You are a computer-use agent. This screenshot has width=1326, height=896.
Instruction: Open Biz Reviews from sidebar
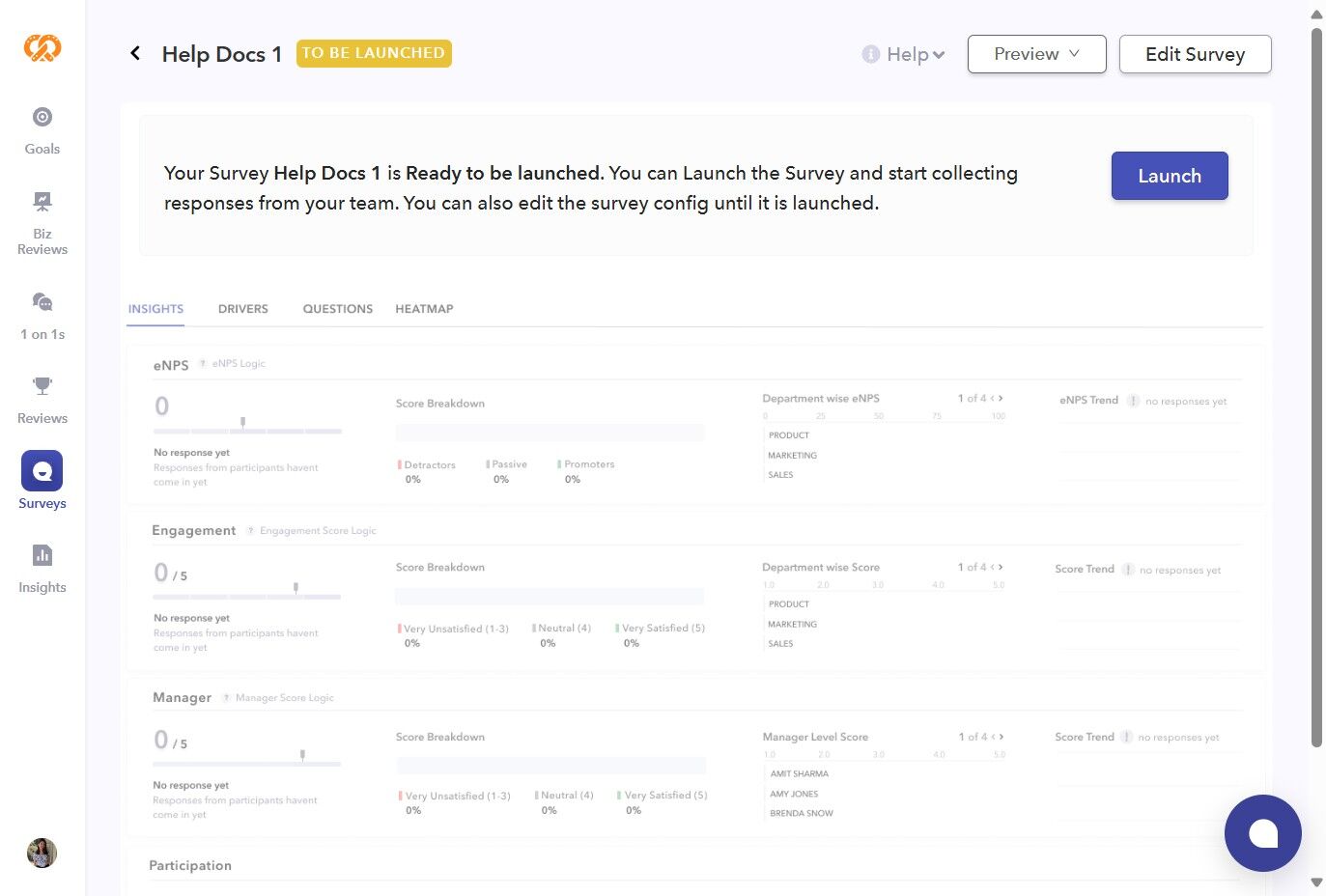(42, 202)
